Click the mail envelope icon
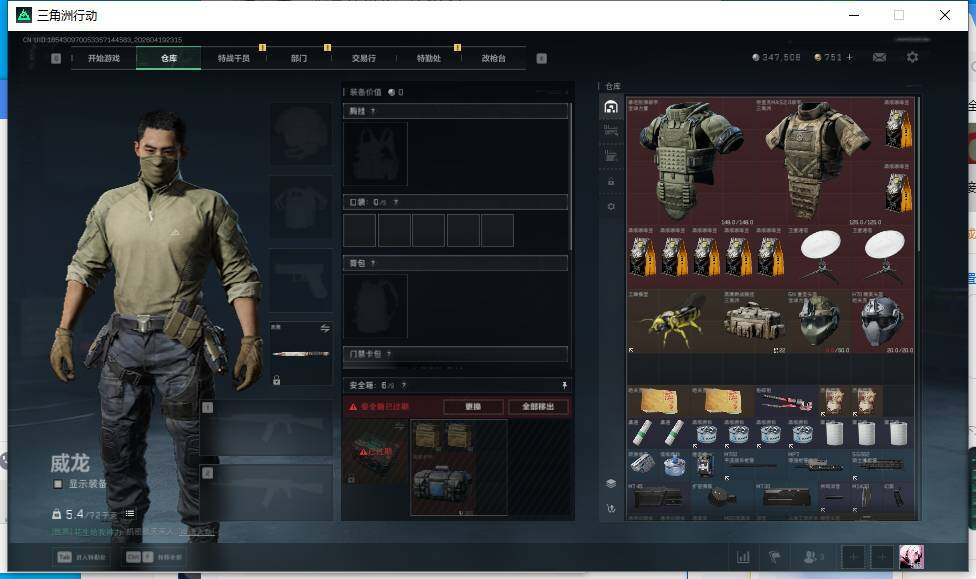The width and height of the screenshot is (976, 579). tap(880, 57)
